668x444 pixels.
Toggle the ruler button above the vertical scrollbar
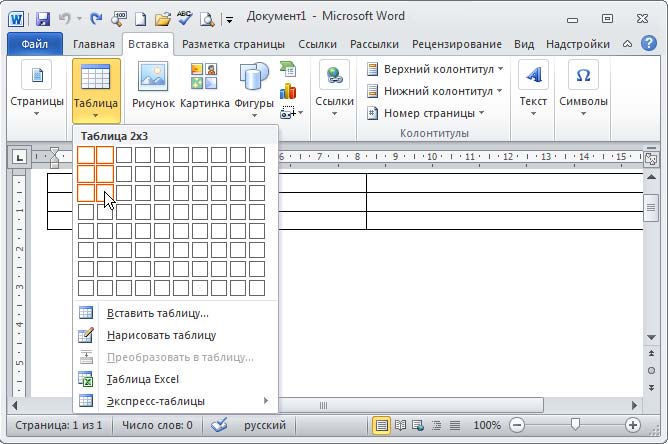(651, 158)
